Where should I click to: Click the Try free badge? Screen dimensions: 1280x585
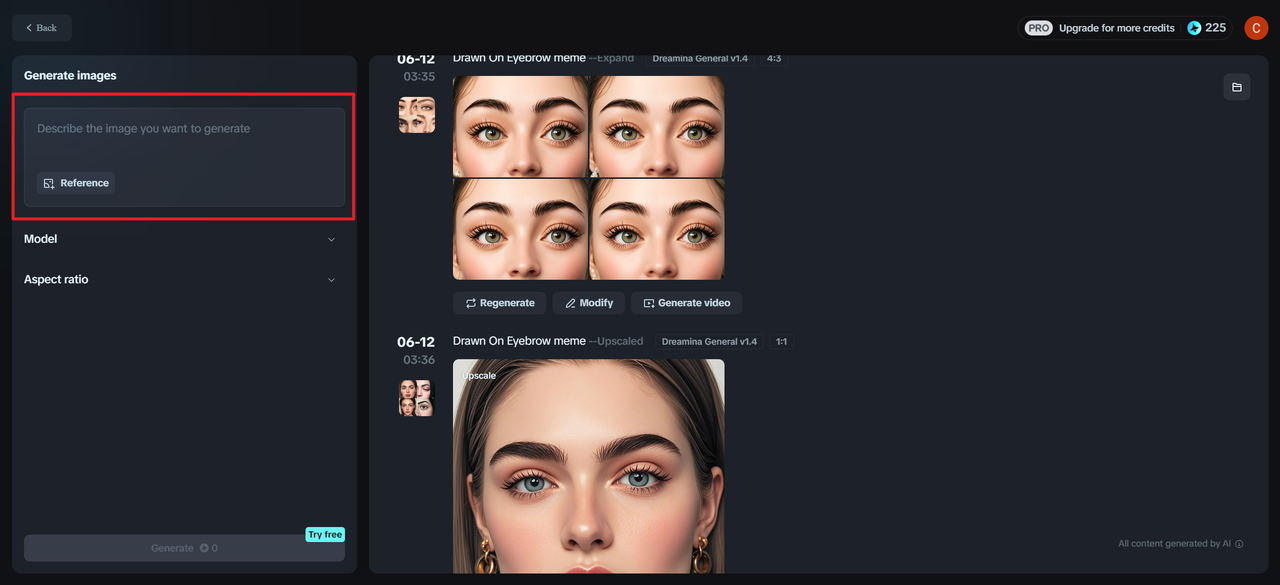tap(325, 535)
